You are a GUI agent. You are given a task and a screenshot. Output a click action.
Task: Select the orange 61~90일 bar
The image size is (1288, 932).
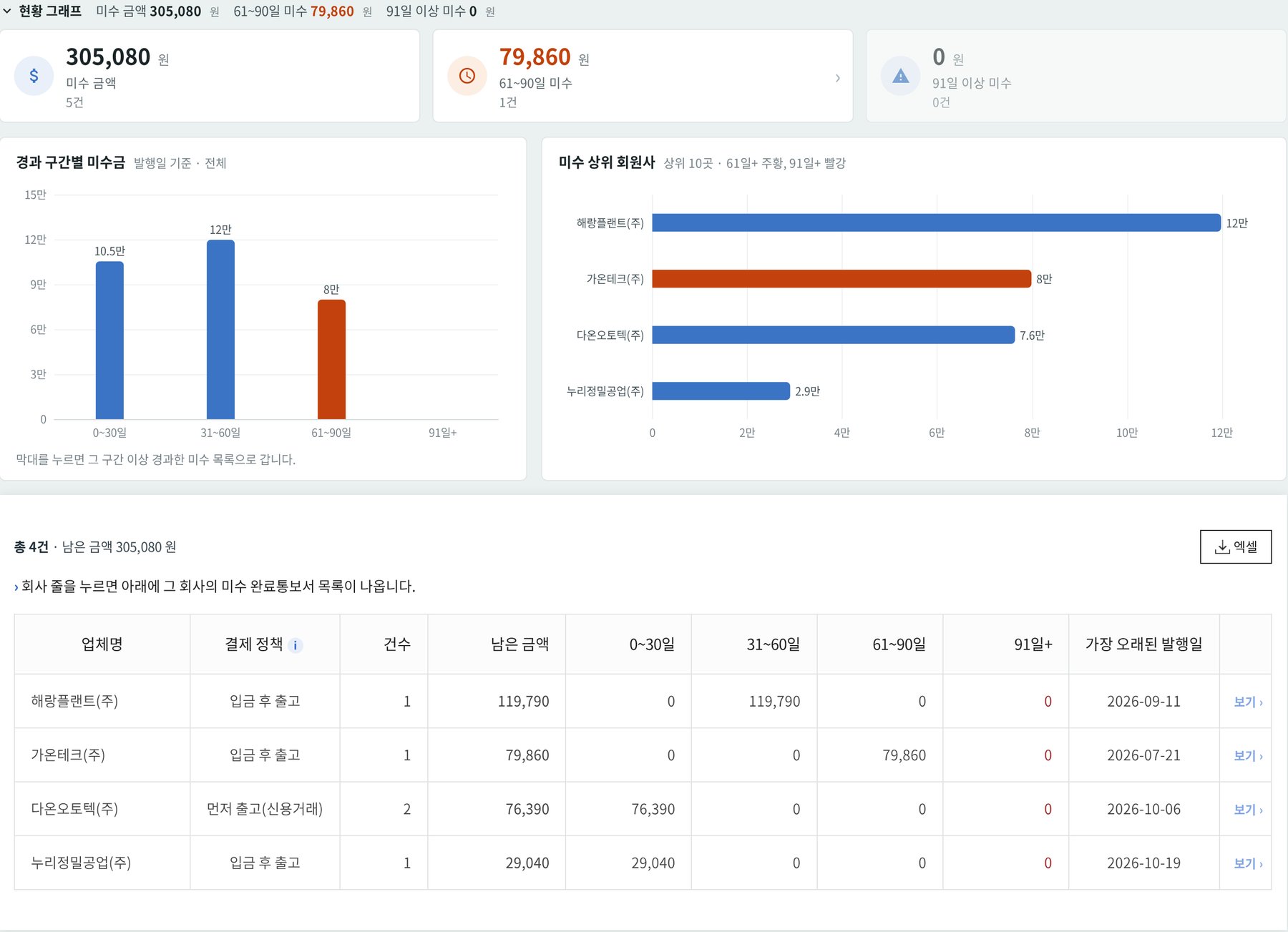[x=331, y=359]
